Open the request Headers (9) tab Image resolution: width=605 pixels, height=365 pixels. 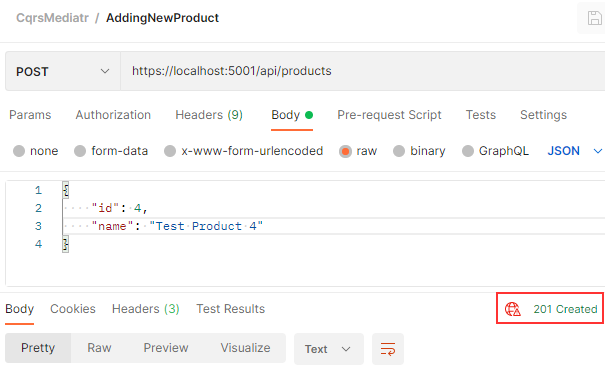point(209,115)
